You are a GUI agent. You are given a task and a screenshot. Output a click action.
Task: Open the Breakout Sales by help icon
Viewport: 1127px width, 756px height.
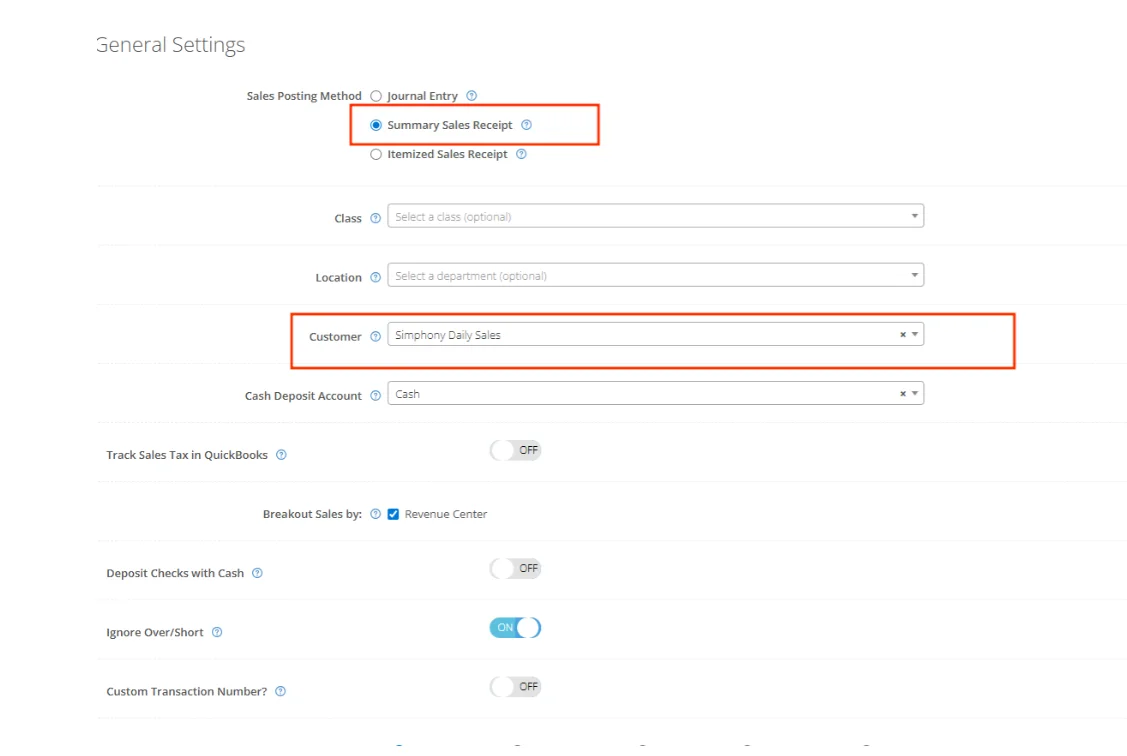pos(375,513)
